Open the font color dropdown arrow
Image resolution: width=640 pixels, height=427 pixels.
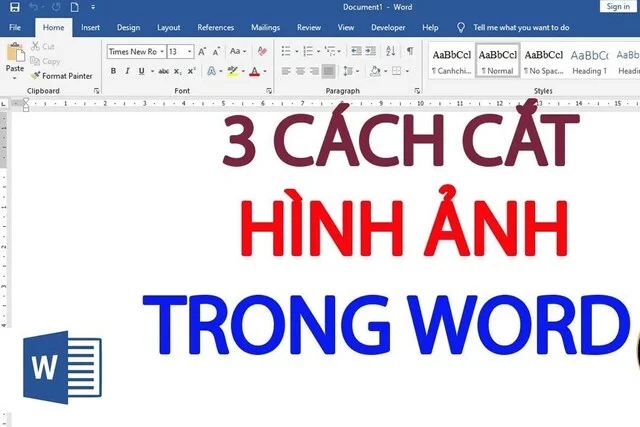tap(265, 71)
